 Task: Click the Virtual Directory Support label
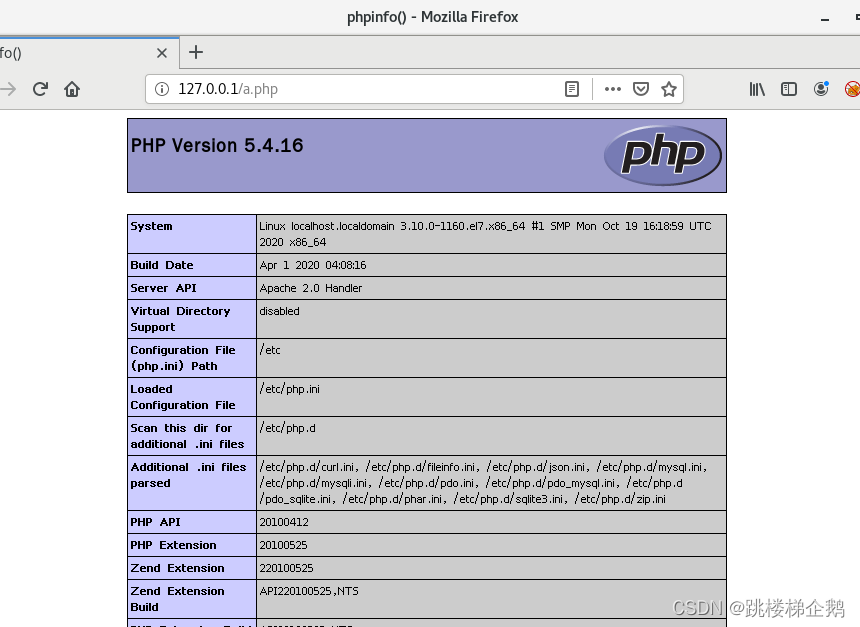tap(180, 319)
